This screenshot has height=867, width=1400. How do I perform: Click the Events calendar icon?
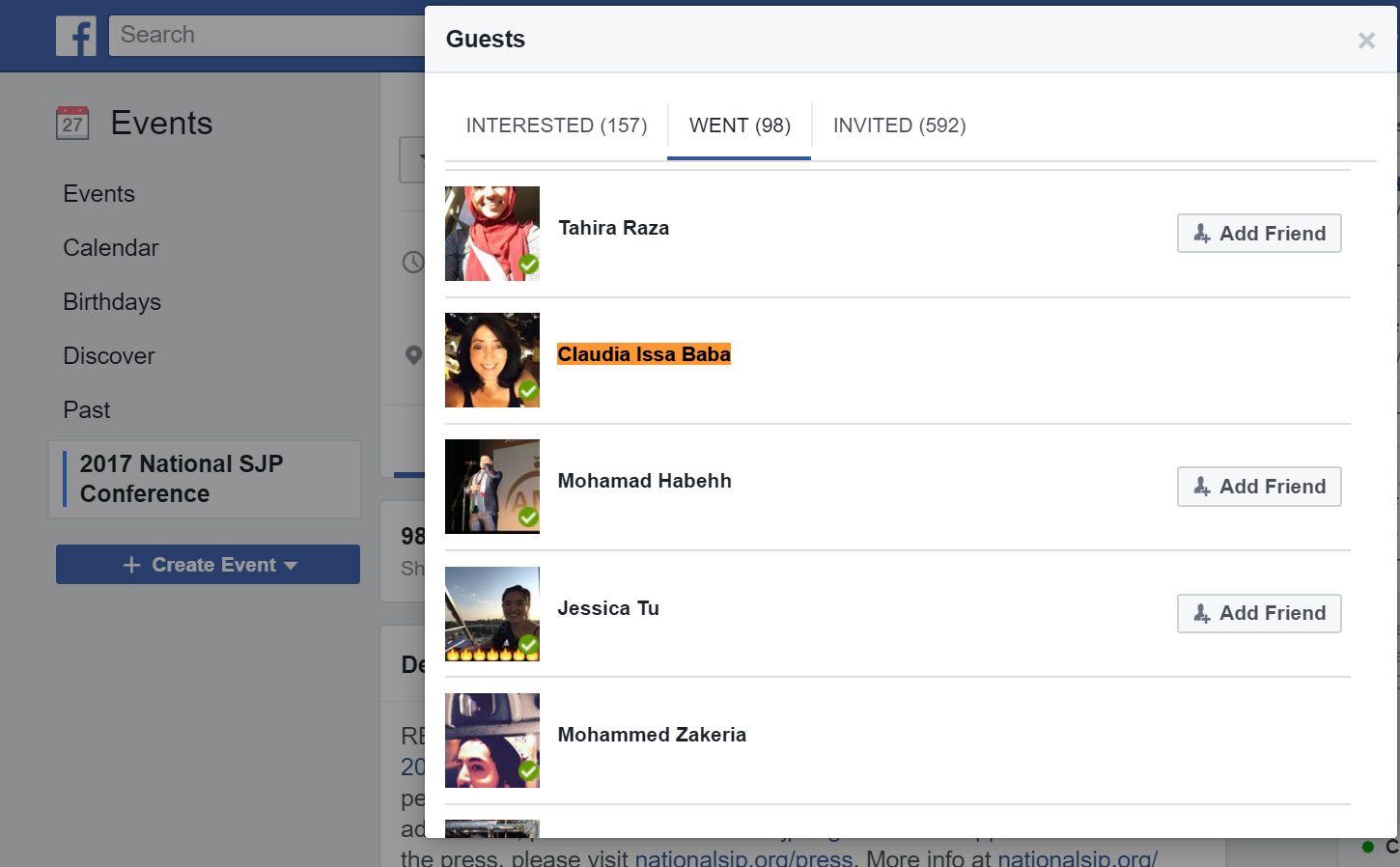[x=72, y=124]
